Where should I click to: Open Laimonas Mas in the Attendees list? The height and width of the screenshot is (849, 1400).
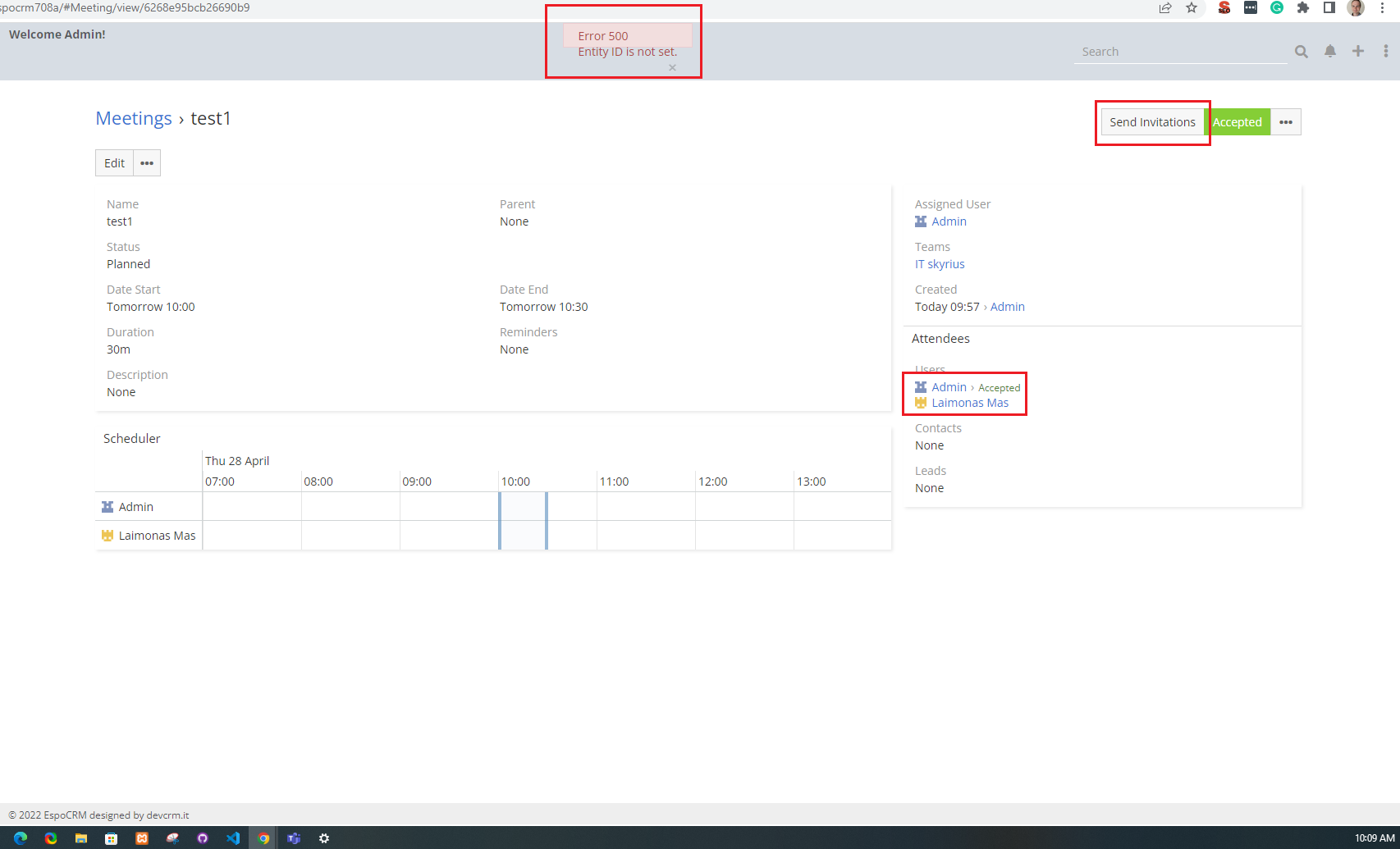[970, 403]
